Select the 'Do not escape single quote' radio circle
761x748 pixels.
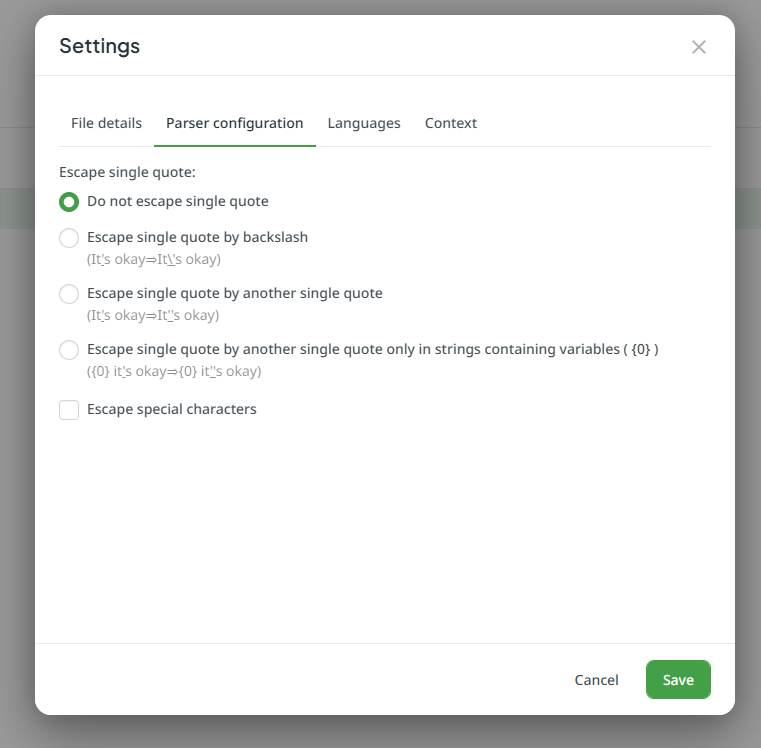tap(69, 202)
